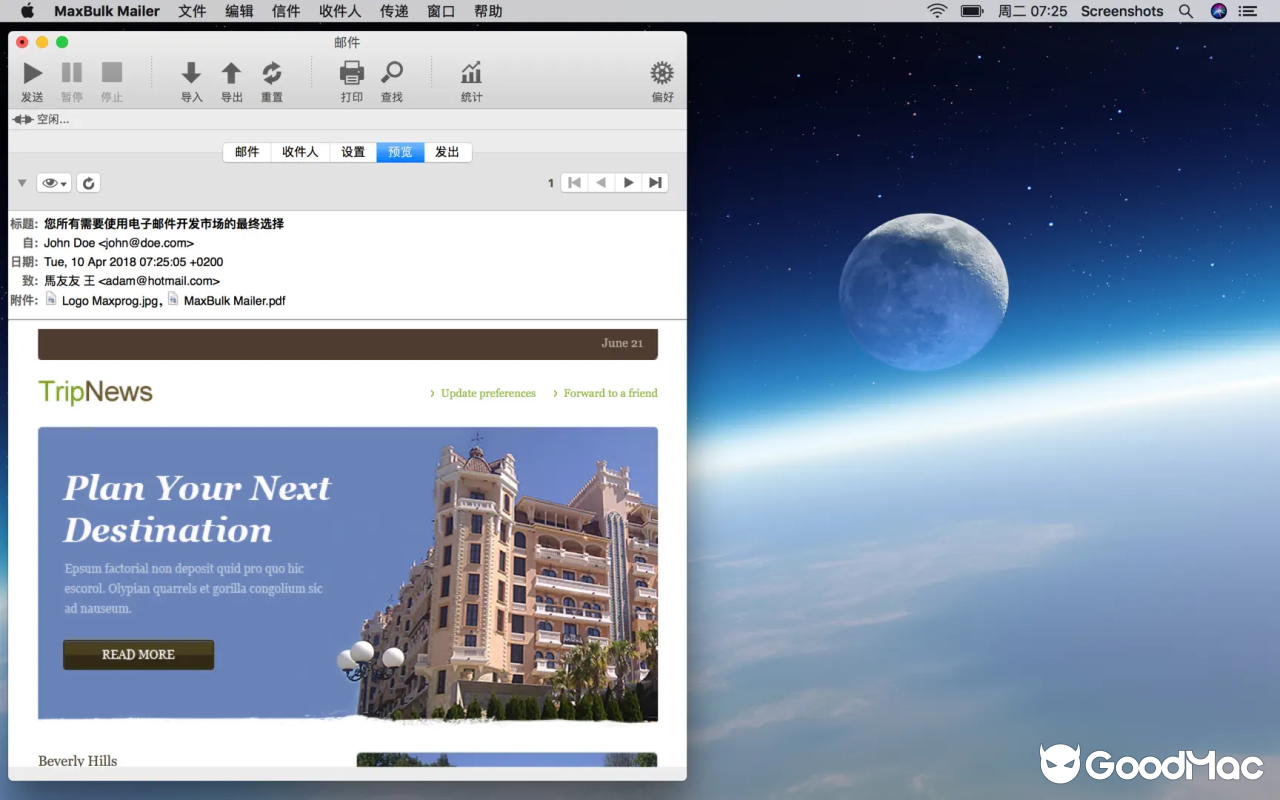Toggle the preview disclosure triangle
This screenshot has width=1280, height=800.
point(21,182)
